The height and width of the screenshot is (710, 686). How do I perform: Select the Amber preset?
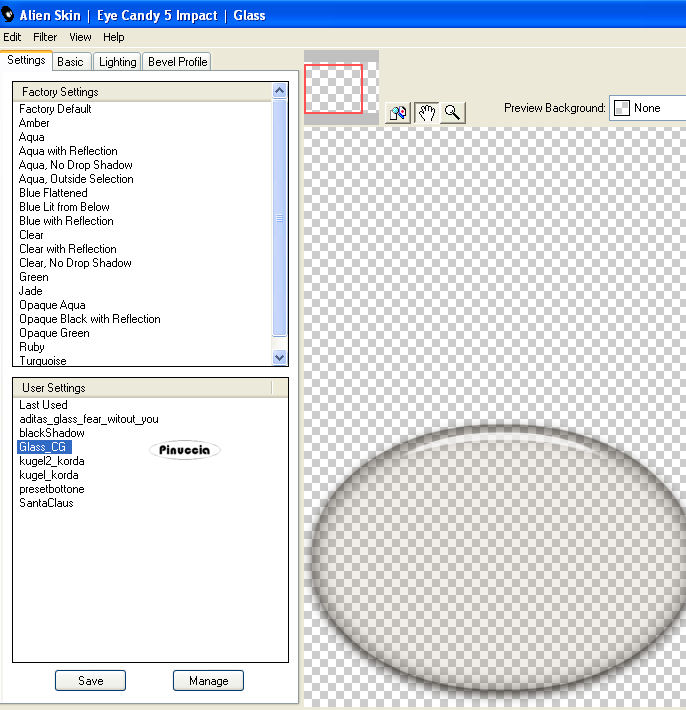[x=34, y=123]
